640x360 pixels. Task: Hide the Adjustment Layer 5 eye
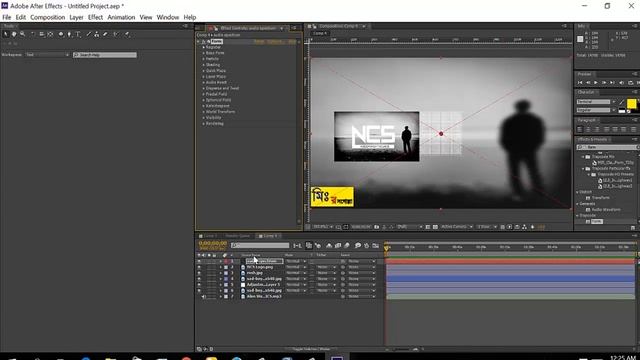[199, 285]
